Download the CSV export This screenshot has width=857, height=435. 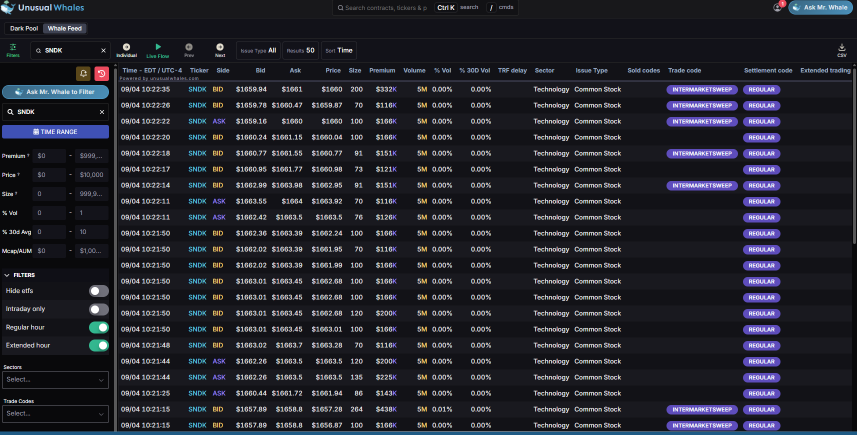point(842,50)
